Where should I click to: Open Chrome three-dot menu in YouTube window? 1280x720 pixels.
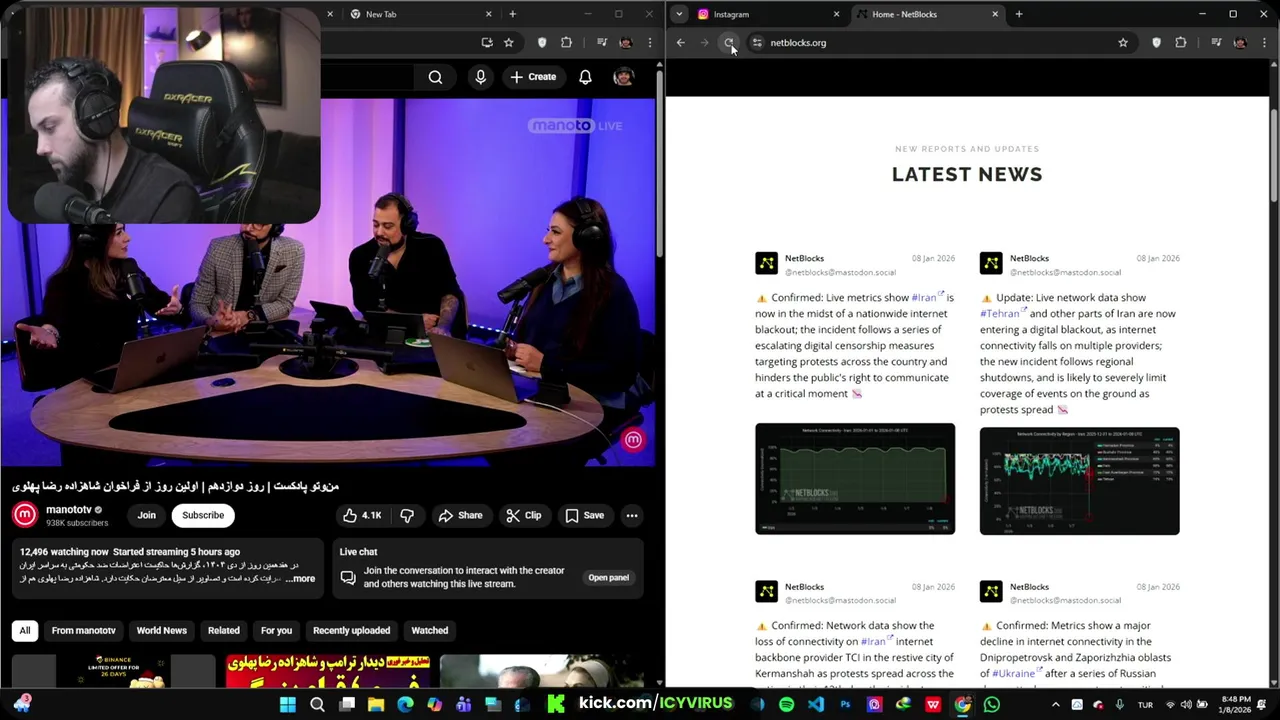coord(650,43)
